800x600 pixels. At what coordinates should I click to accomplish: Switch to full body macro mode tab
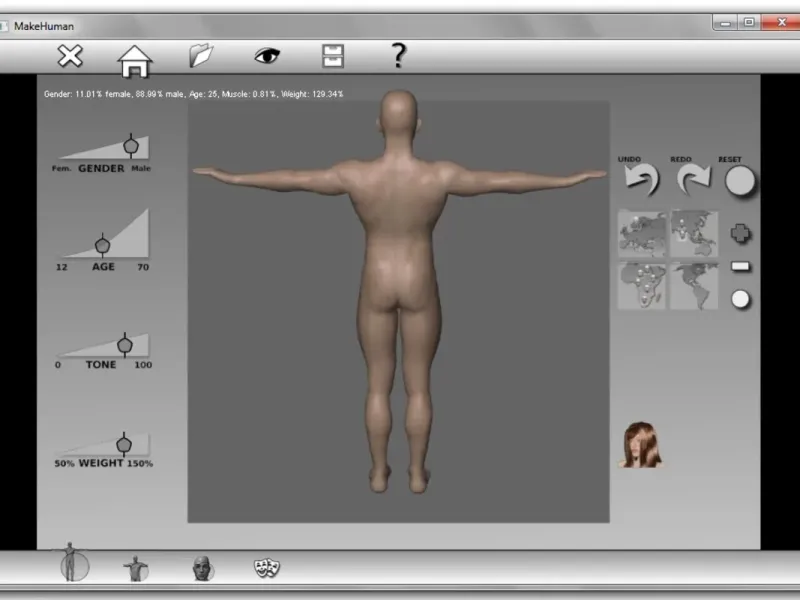71,563
